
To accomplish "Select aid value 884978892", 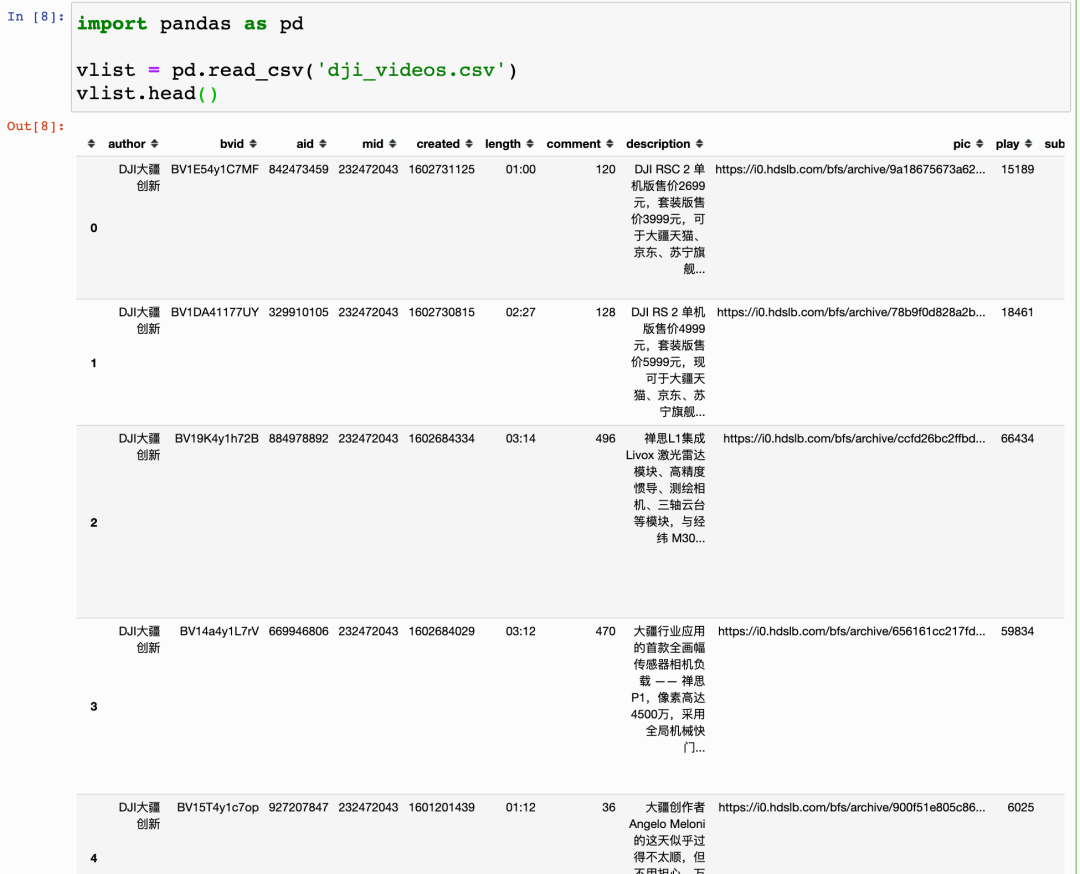I will tap(298, 439).
